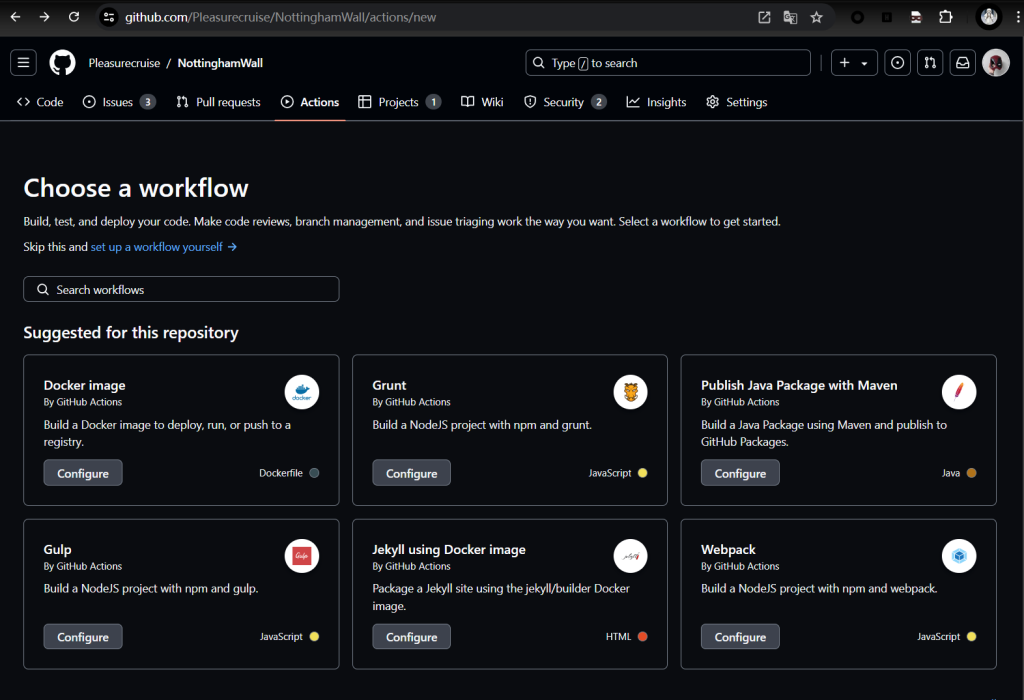Switch to the Issues tab

(x=118, y=102)
